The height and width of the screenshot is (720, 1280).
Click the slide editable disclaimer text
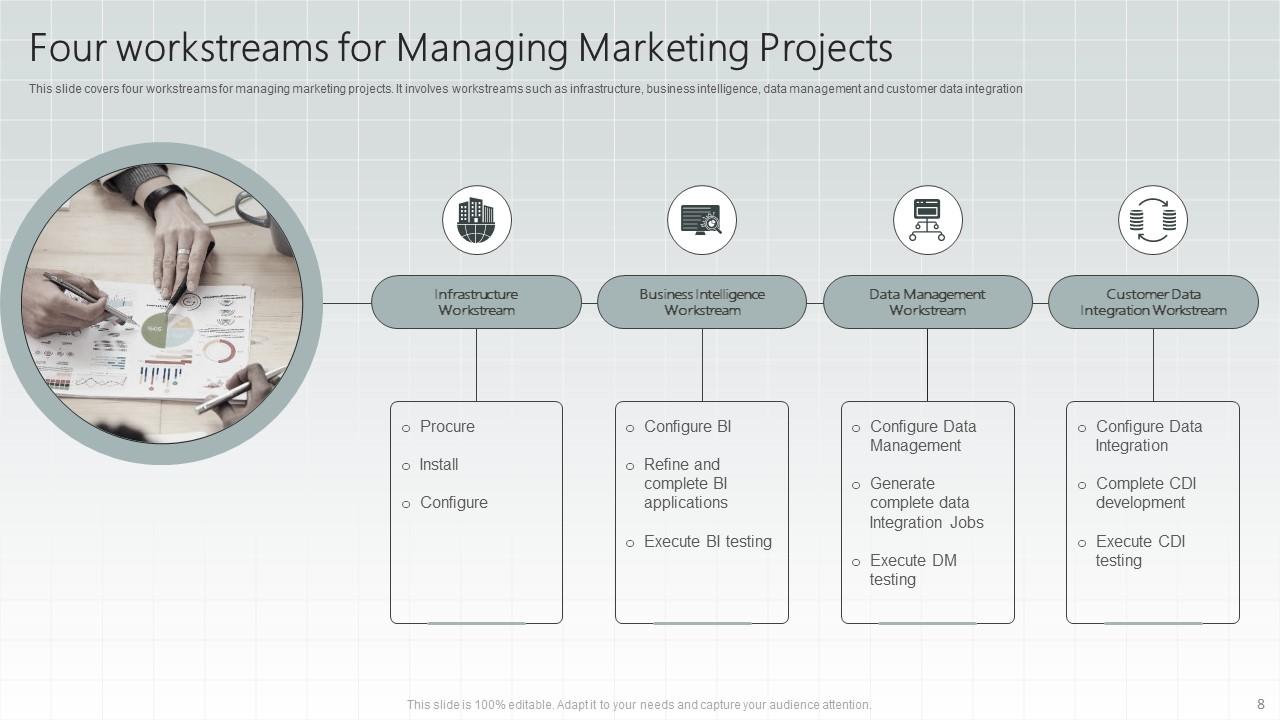tap(639, 704)
